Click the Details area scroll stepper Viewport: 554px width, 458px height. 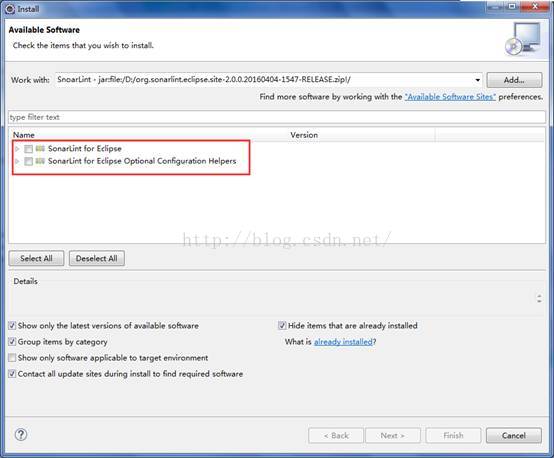pyautogui.click(x=539, y=298)
